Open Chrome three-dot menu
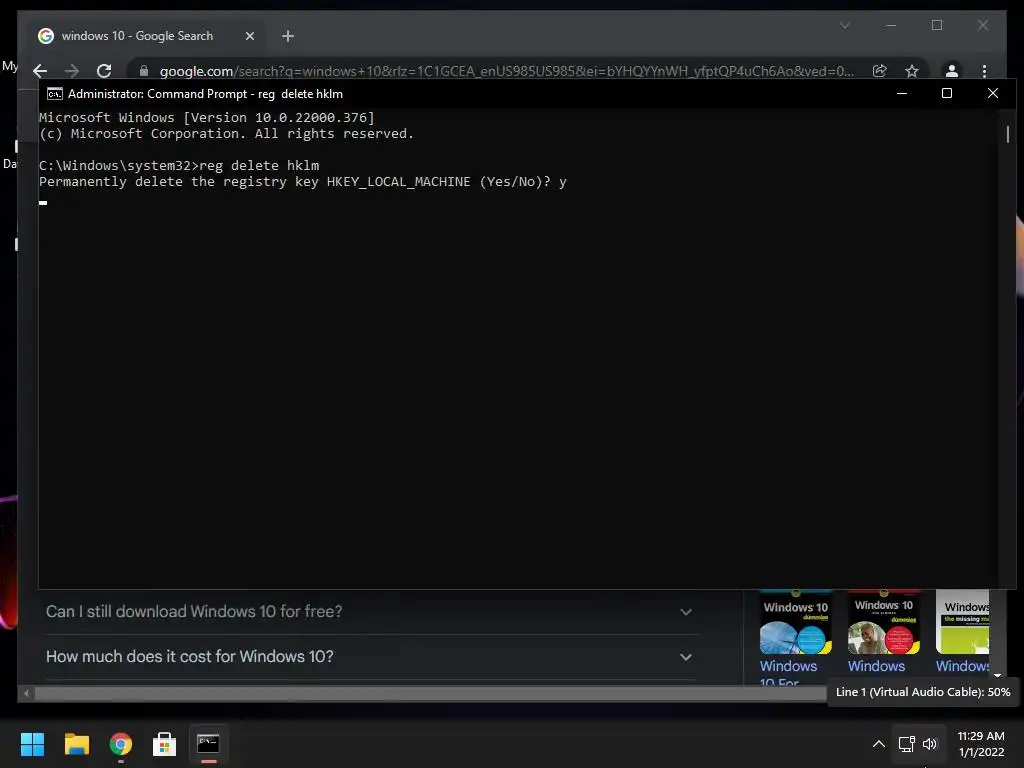1024x768 pixels. point(984,71)
